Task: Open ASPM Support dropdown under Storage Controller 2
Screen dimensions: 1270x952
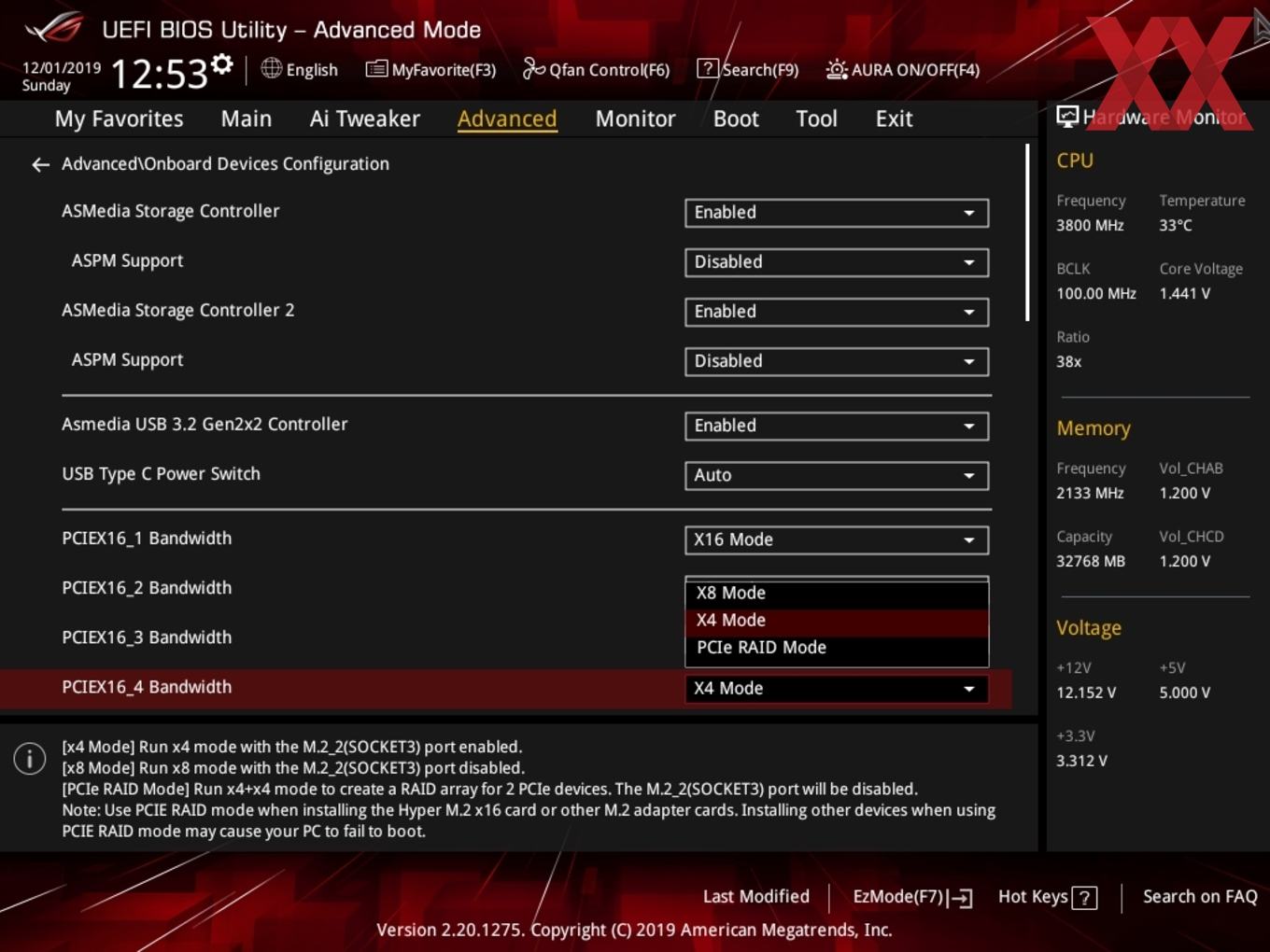Action: (x=837, y=361)
